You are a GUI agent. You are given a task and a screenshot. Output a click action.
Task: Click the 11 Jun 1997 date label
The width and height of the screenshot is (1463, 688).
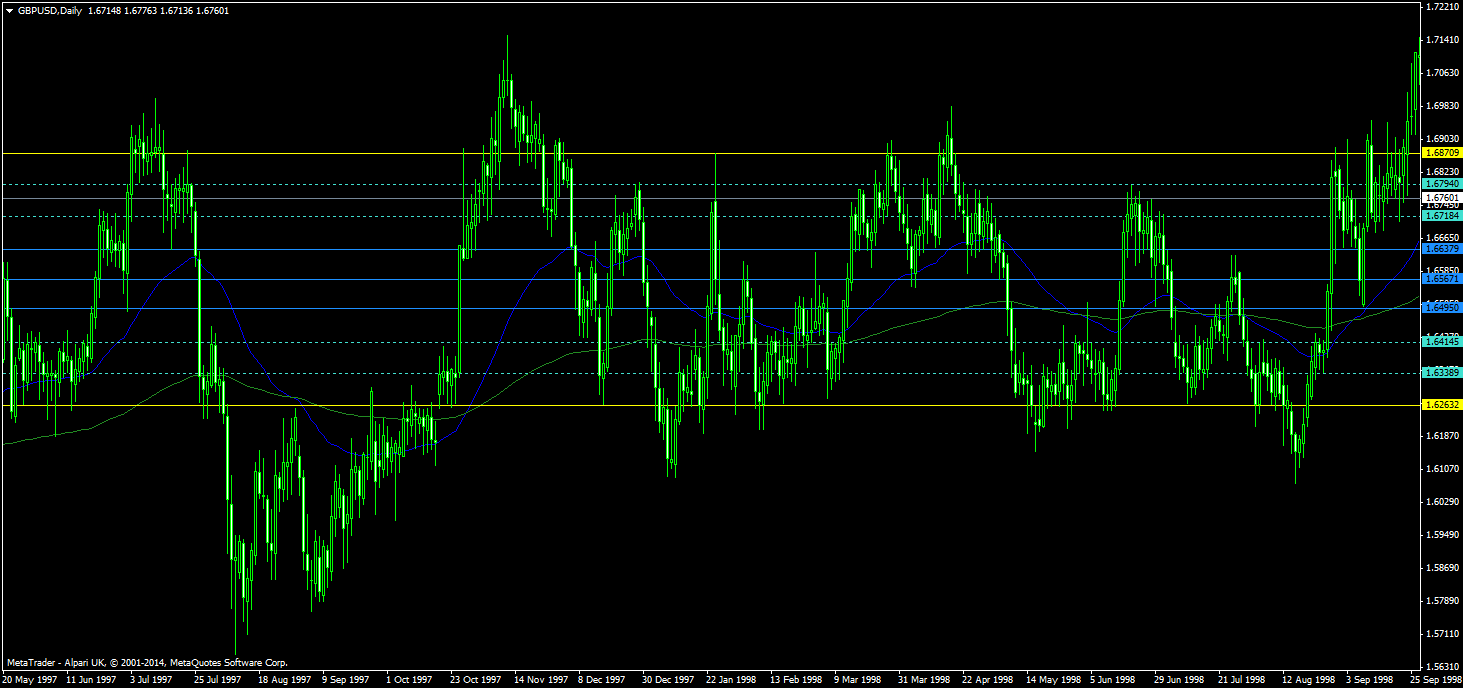coord(93,679)
